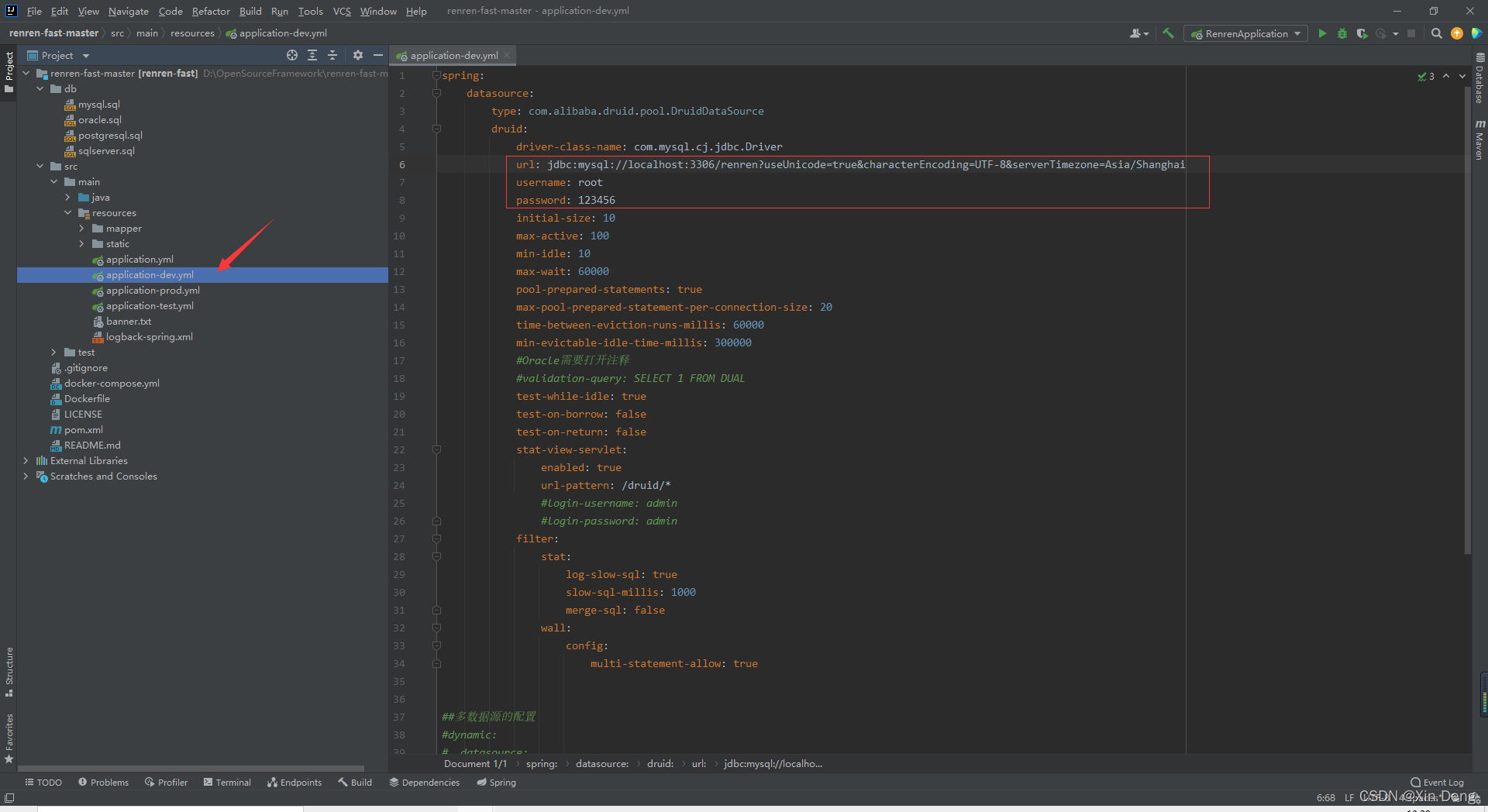1488x812 pixels.
Task: Build project with hammer icon
Action: [x=1168, y=33]
